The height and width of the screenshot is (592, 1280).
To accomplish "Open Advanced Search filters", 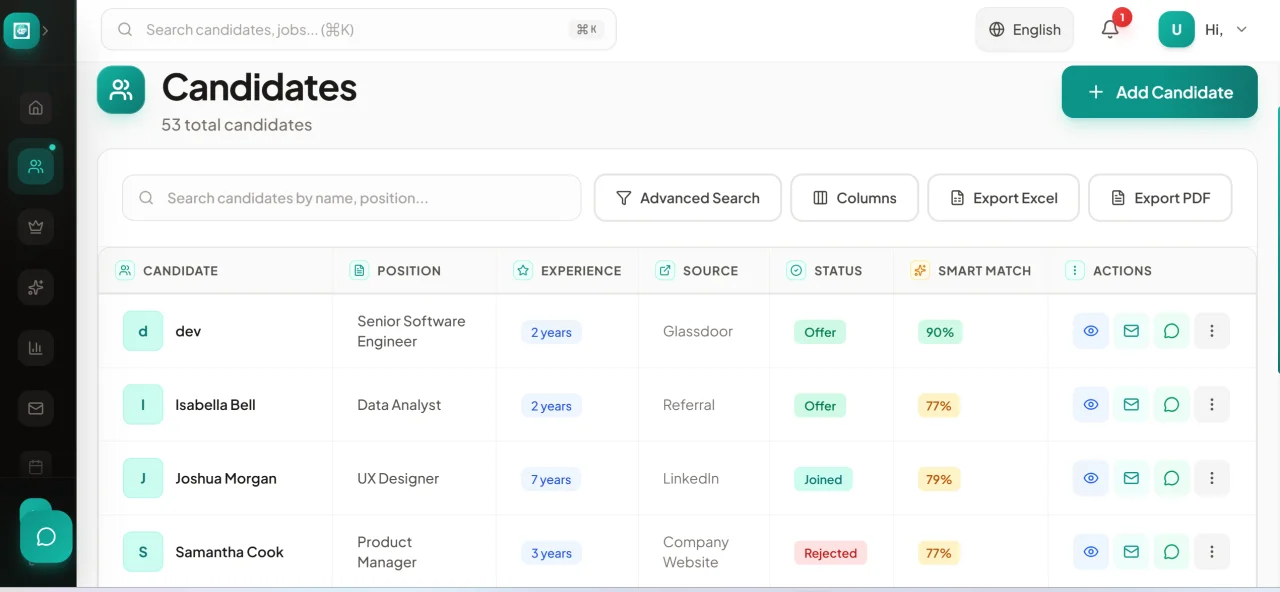I will [688, 198].
